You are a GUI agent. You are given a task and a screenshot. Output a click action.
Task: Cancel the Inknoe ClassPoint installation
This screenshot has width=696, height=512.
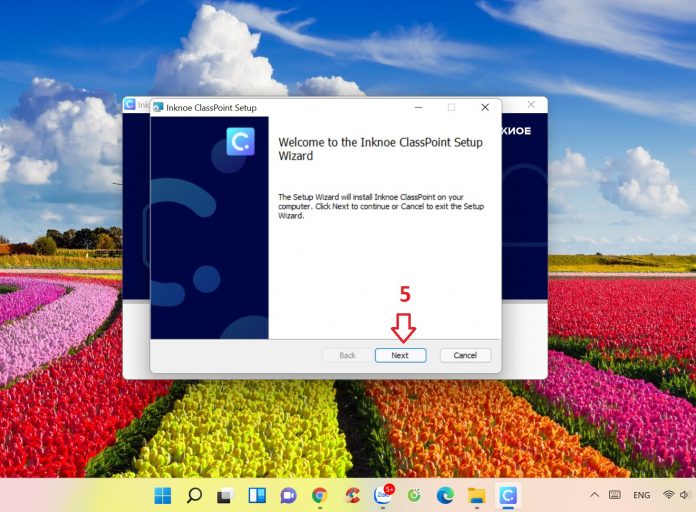tap(465, 355)
